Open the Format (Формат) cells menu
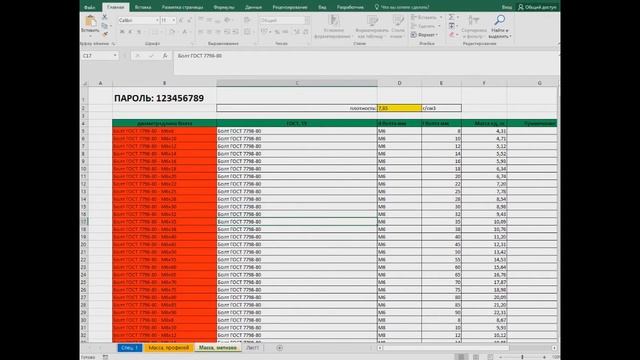Viewport: 640px width, 360px height. coord(424,35)
